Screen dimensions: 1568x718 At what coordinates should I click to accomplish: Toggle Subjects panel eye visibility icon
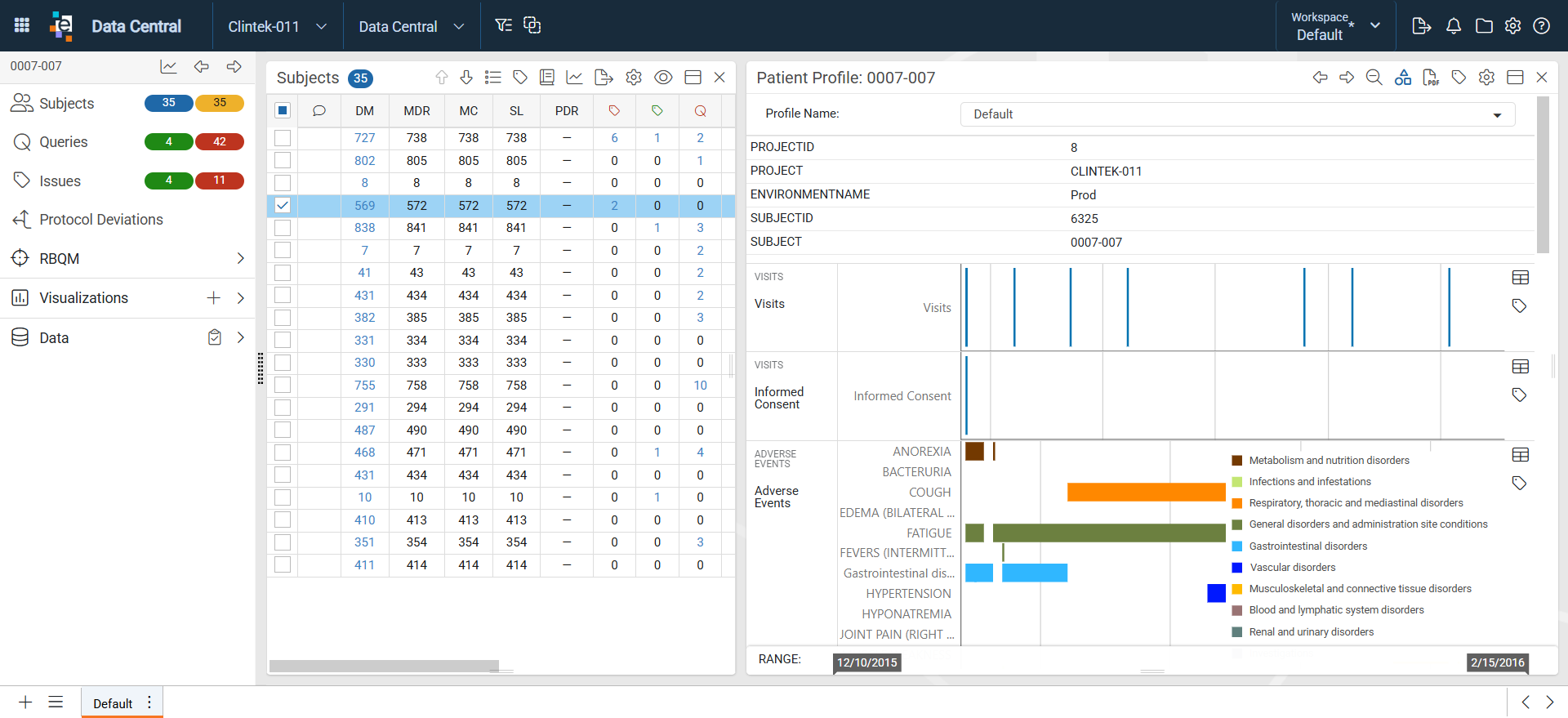tap(664, 78)
